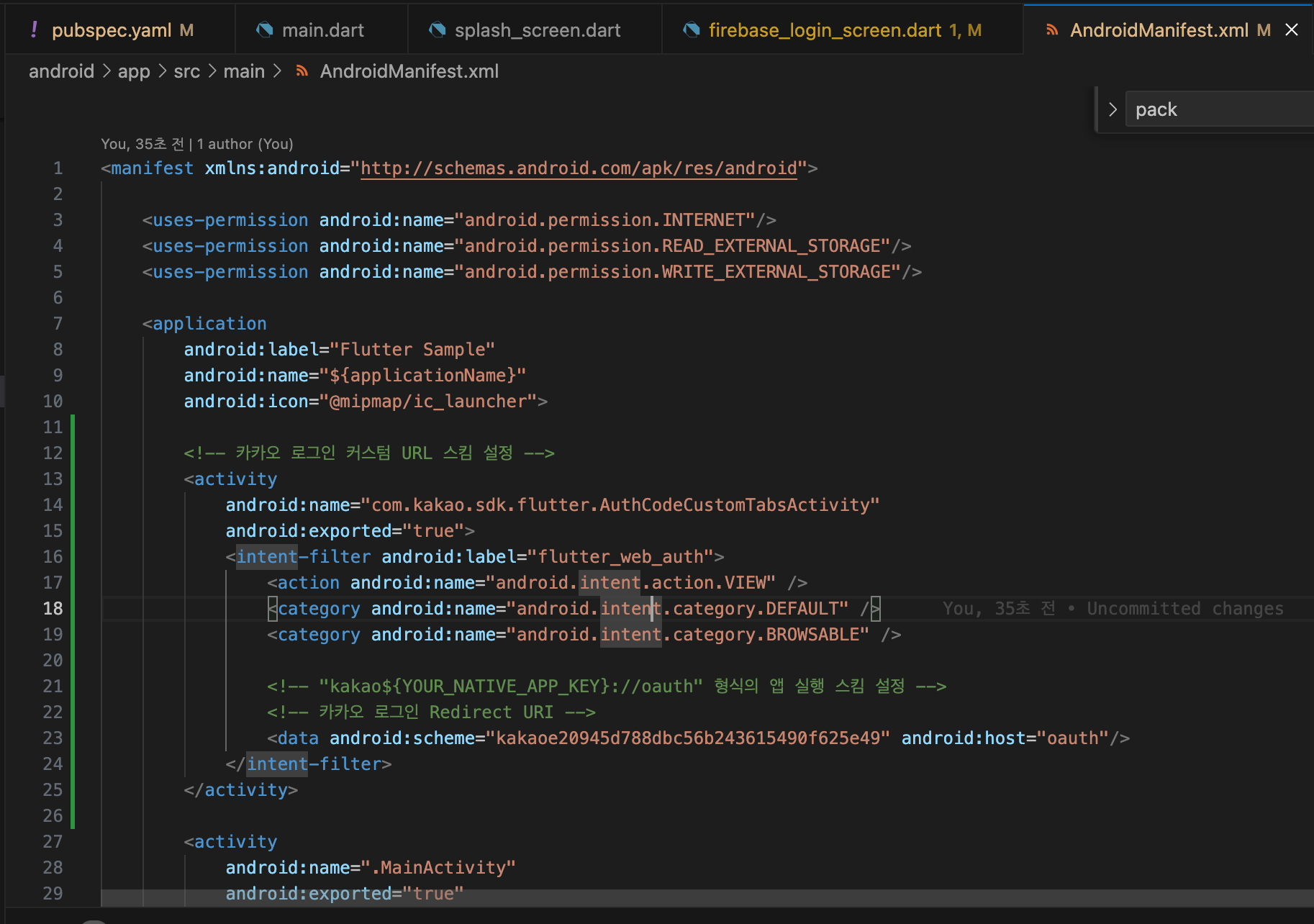Click the XML icon in the breadcrumb

pos(302,71)
